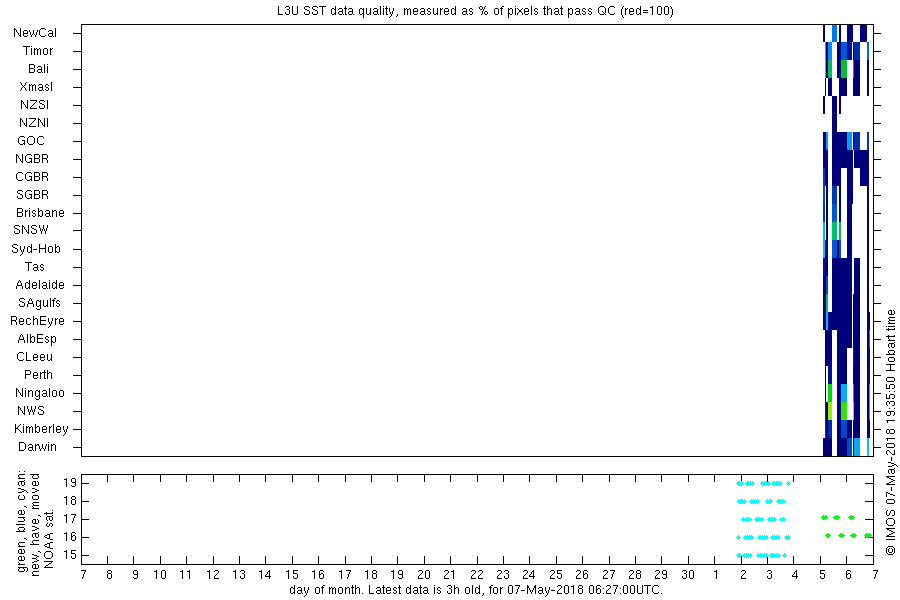Screen dimensions: 900x600
Task: Select the Perth row label
Action: point(38,375)
